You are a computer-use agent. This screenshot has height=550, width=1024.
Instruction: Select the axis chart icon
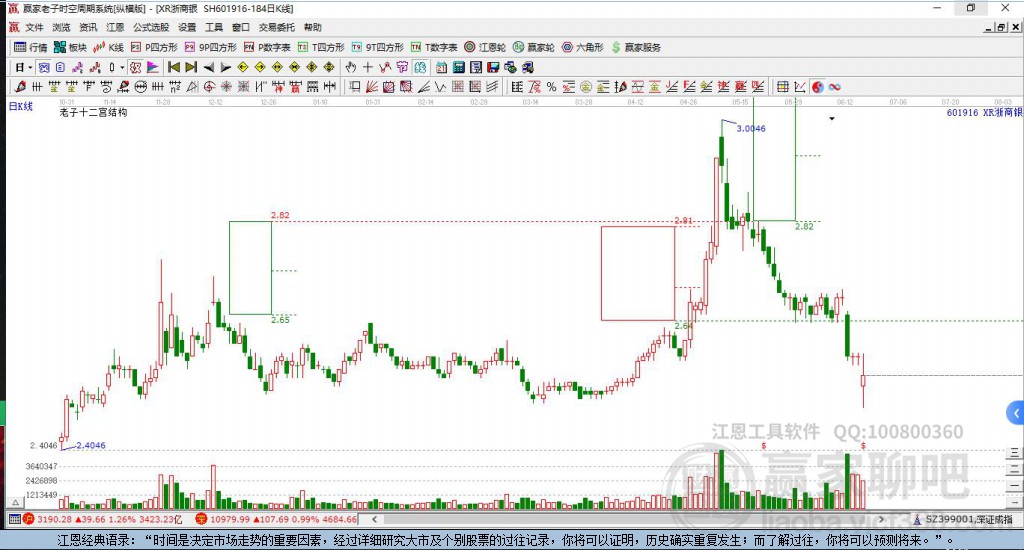pyautogui.click(x=799, y=86)
